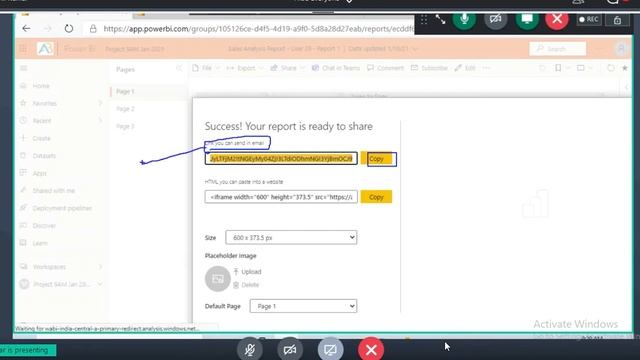Click the Subscribe button

[429, 68]
